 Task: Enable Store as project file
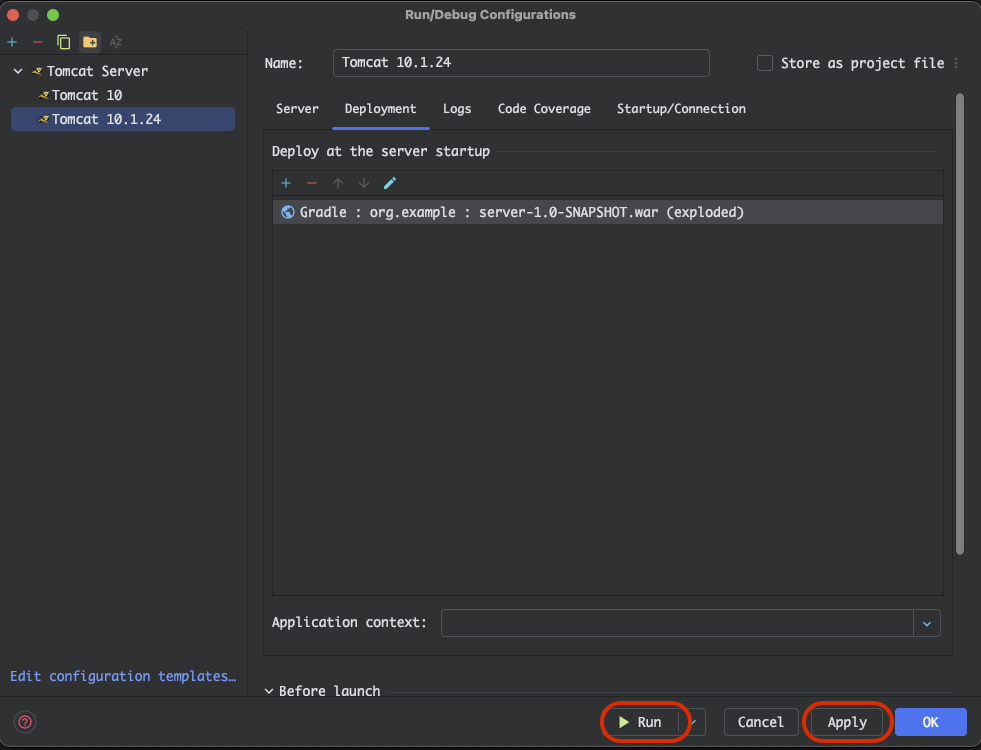(x=765, y=63)
